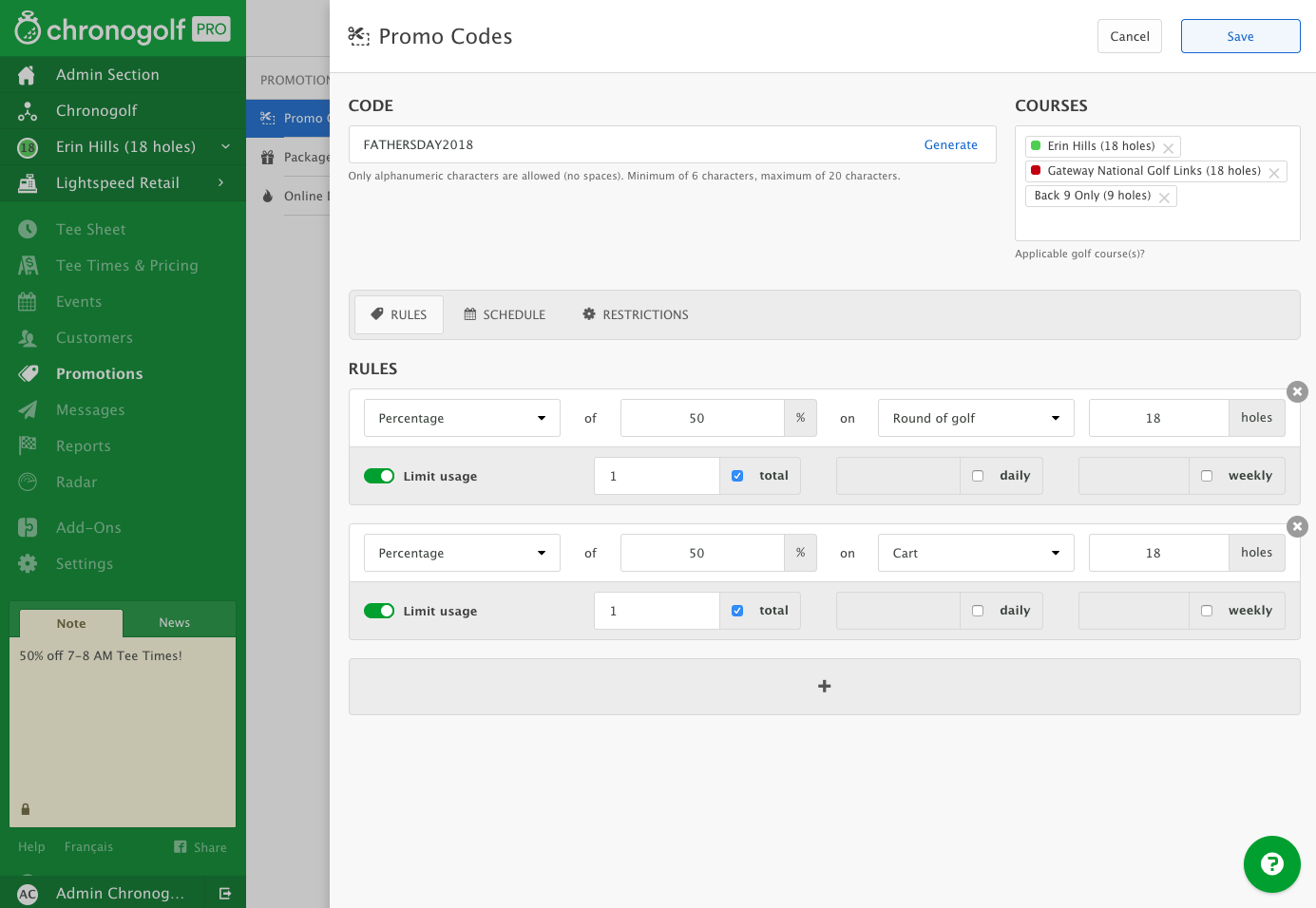Click the Messages paper plane icon
Image resolution: width=1316 pixels, height=908 pixels.
coord(28,410)
